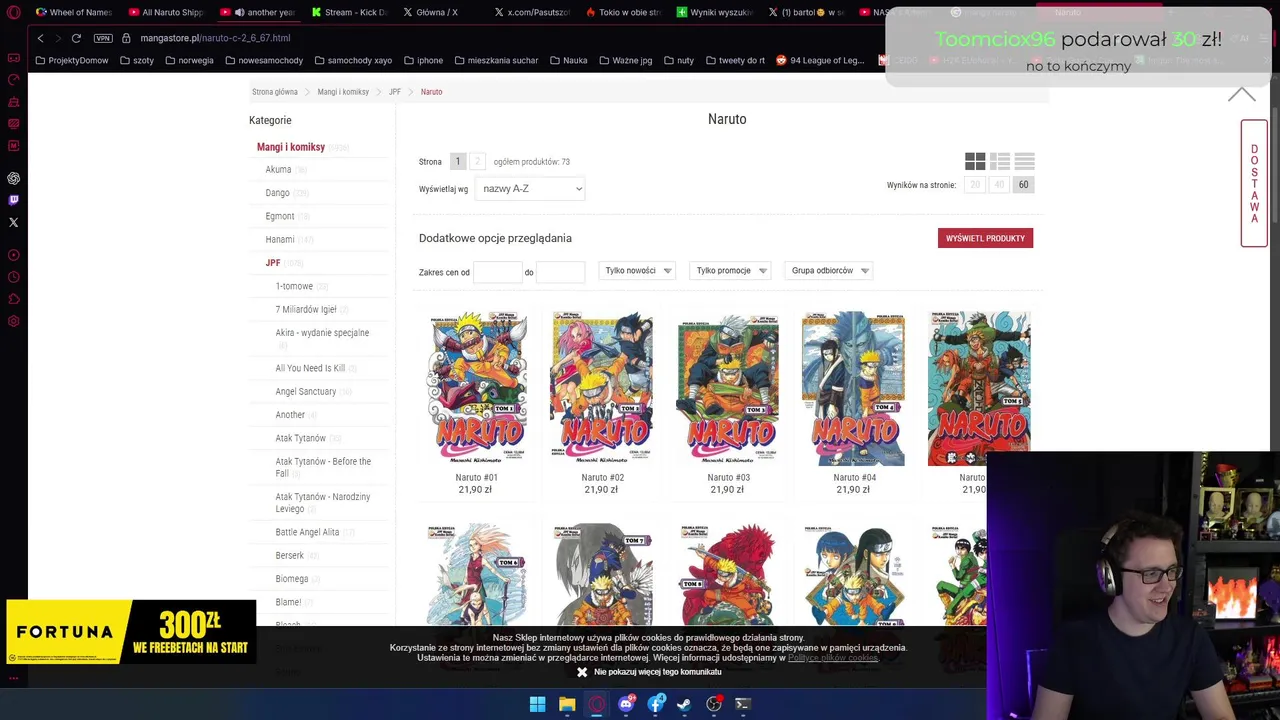This screenshot has height=720, width=1280.
Task: Go back with the browser back arrow
Action: coord(40,38)
